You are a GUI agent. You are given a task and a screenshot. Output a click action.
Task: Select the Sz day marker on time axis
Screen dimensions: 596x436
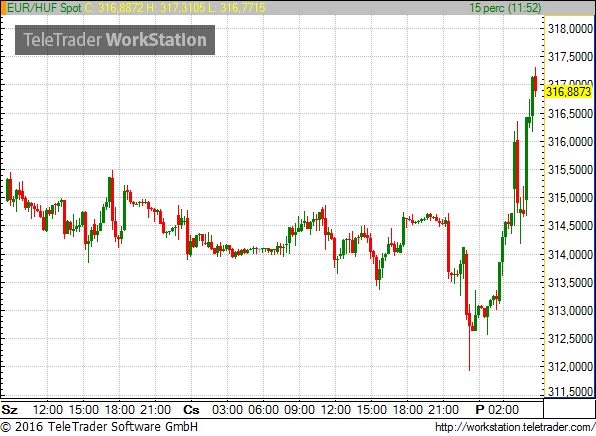(x=10, y=410)
